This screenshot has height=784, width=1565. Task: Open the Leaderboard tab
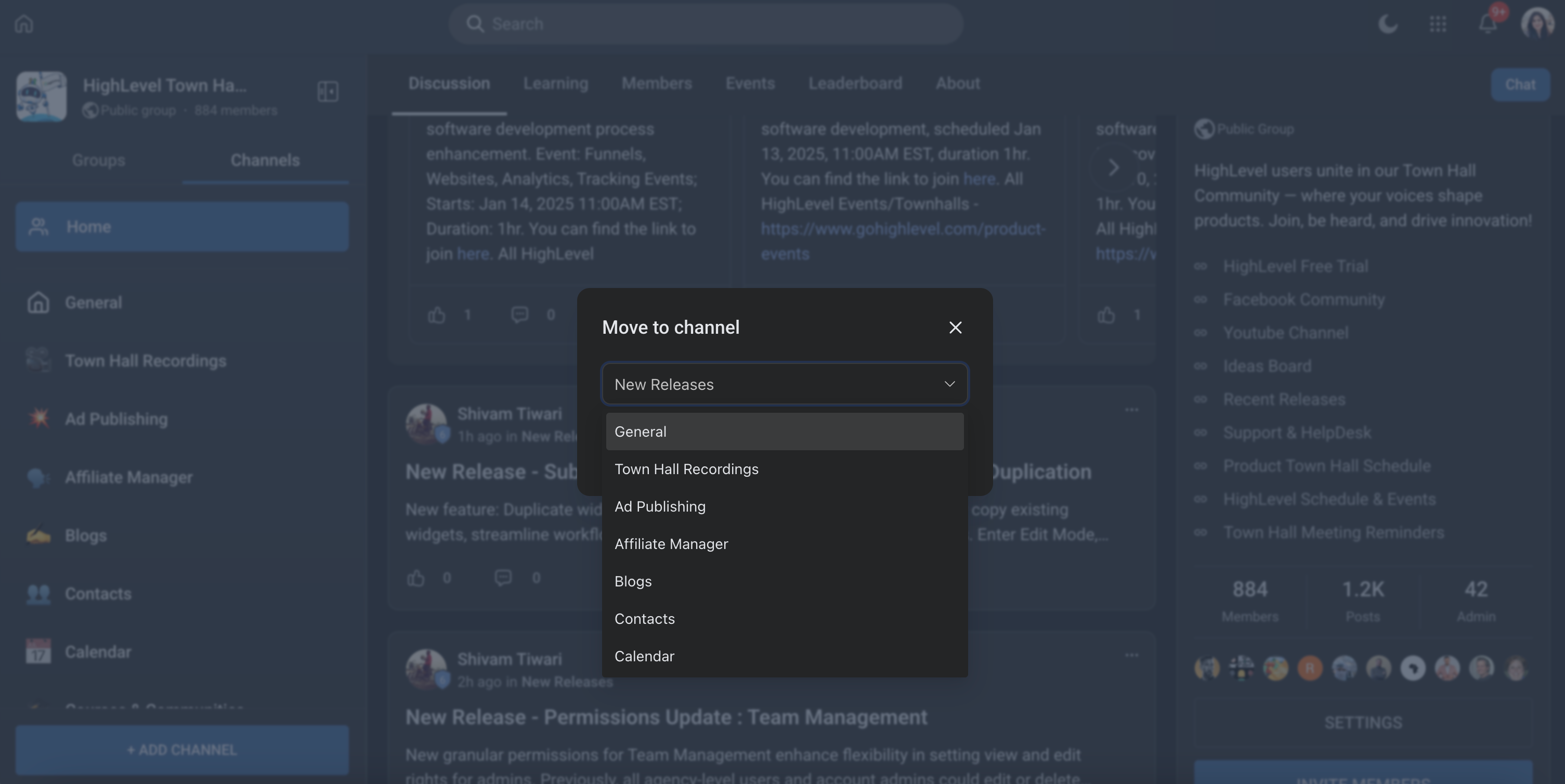[x=855, y=83]
